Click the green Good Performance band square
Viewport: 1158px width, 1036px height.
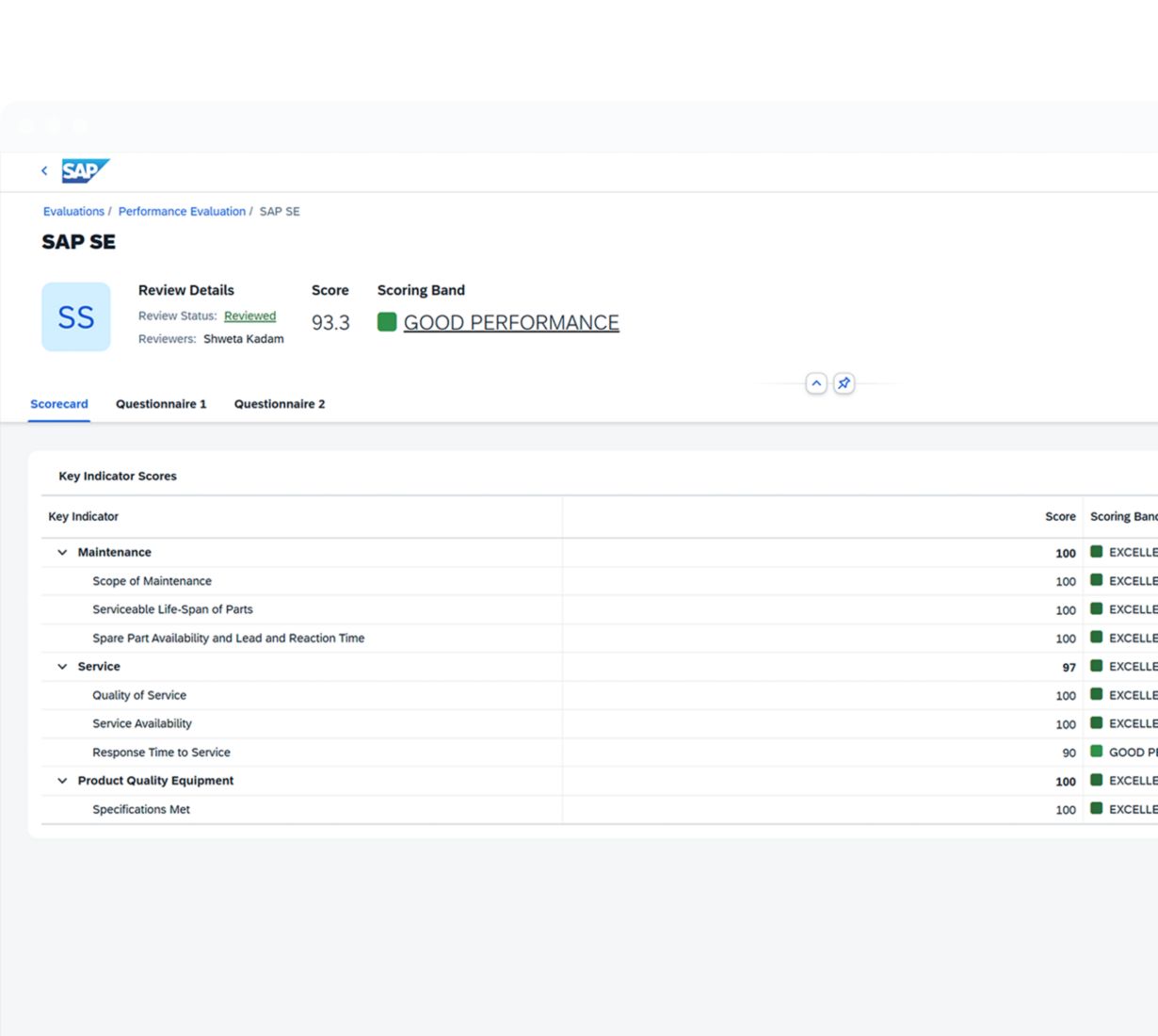(x=387, y=322)
